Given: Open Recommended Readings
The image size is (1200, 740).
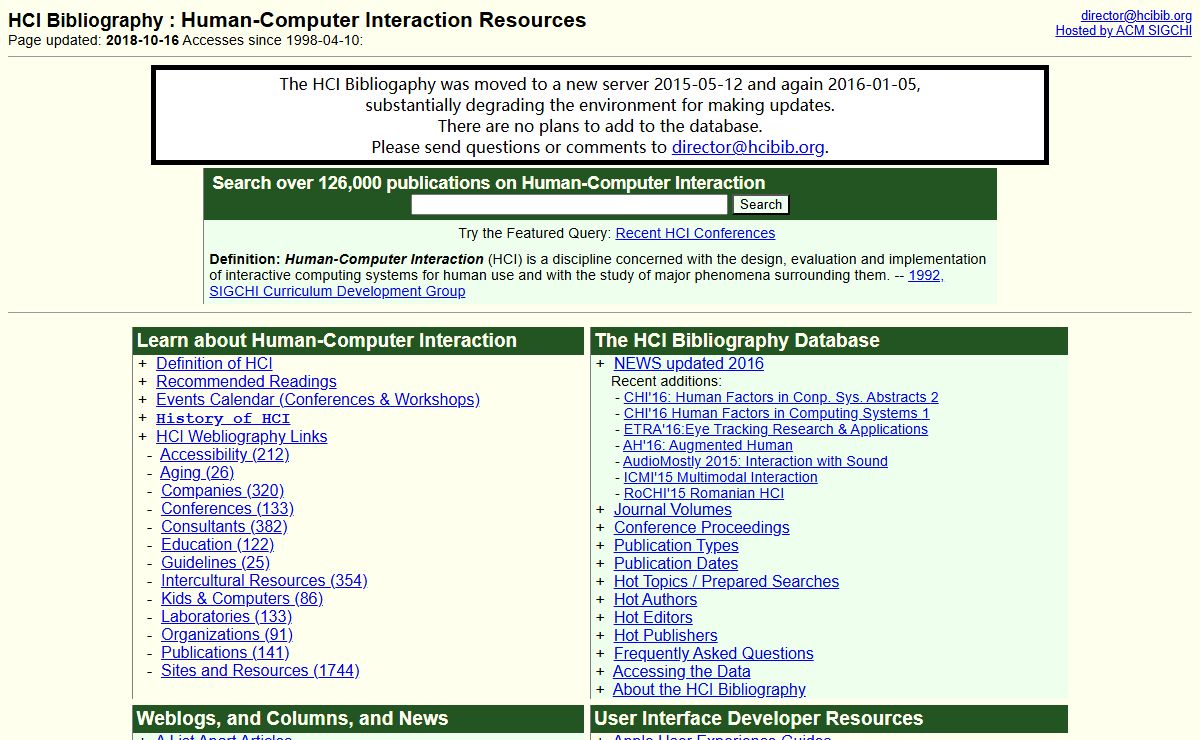Looking at the screenshot, I should [x=246, y=382].
